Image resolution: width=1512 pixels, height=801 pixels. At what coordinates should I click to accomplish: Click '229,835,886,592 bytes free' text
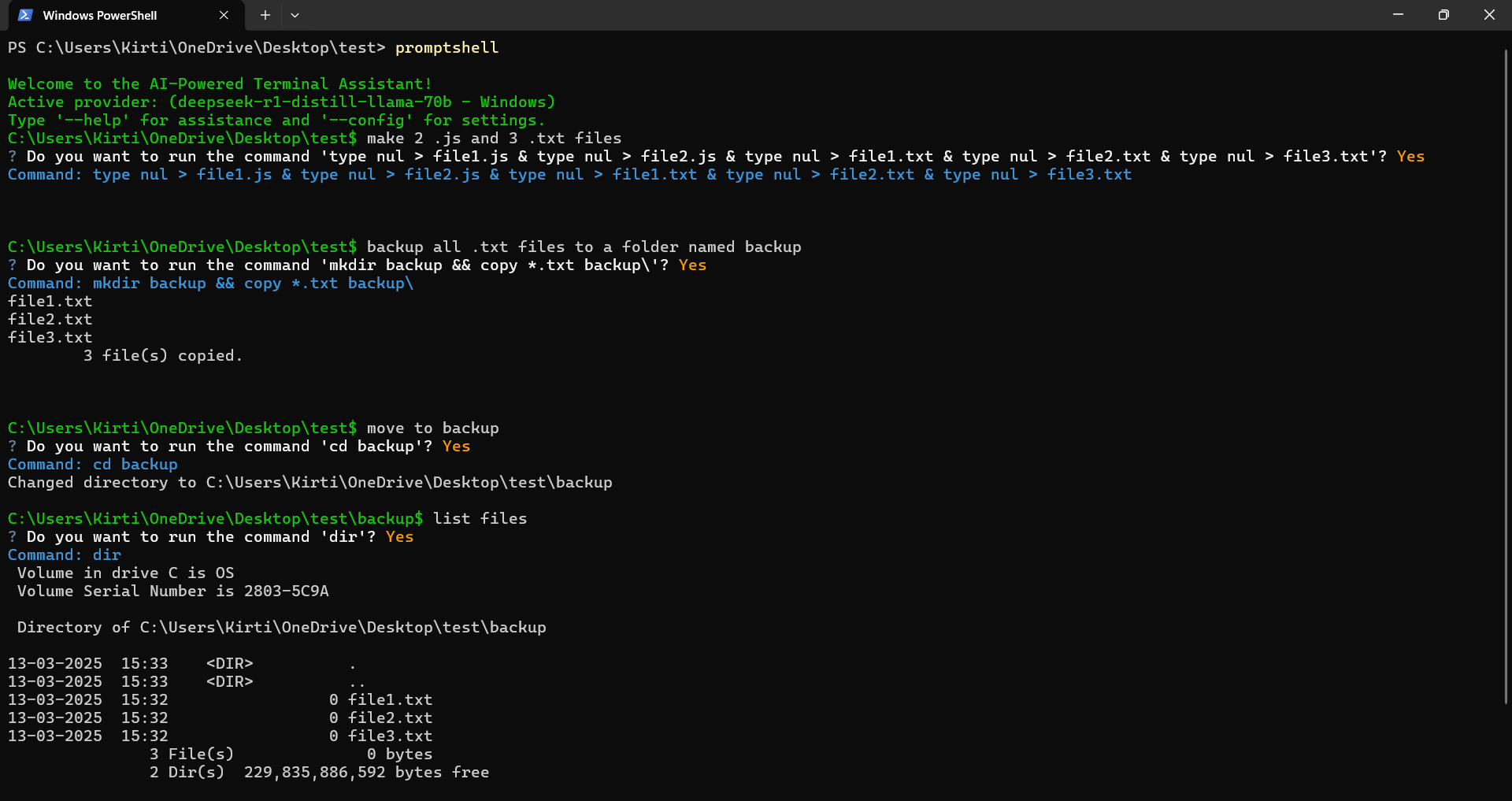tap(366, 773)
